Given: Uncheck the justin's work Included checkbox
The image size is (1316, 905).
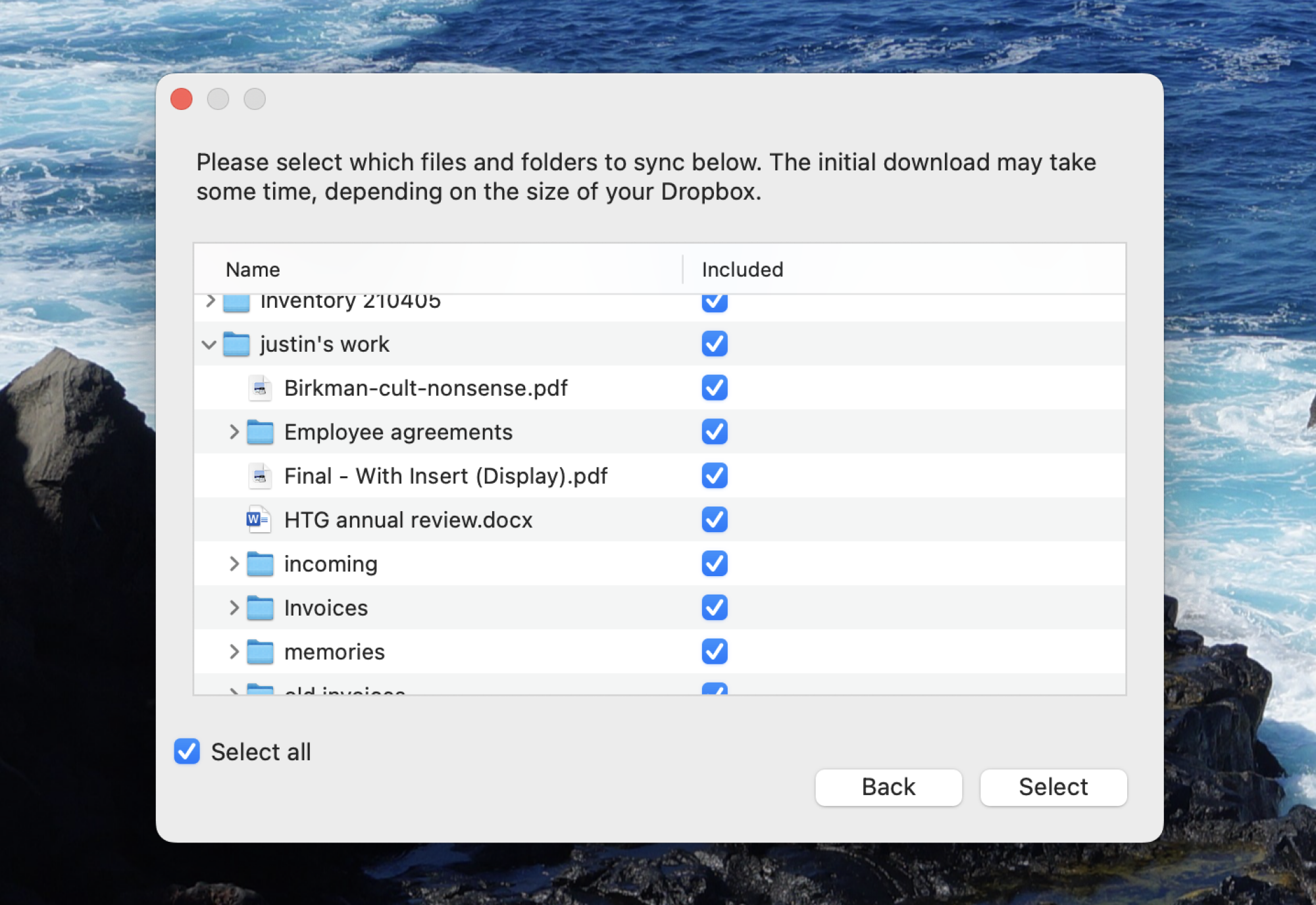Looking at the screenshot, I should click(x=715, y=344).
